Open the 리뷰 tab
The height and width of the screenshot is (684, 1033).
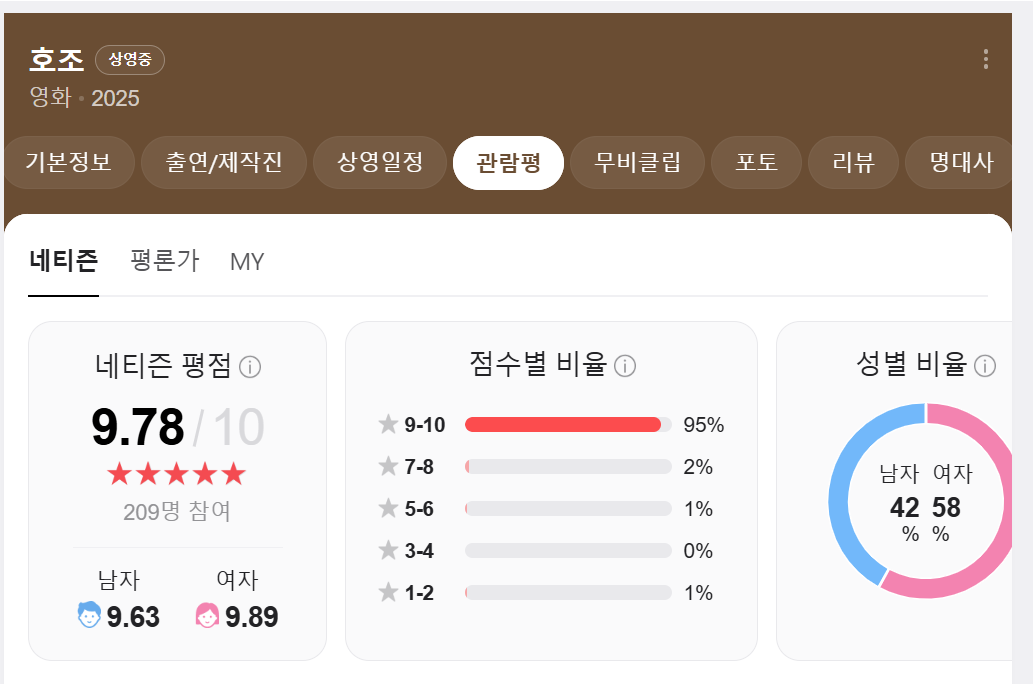pos(852,161)
